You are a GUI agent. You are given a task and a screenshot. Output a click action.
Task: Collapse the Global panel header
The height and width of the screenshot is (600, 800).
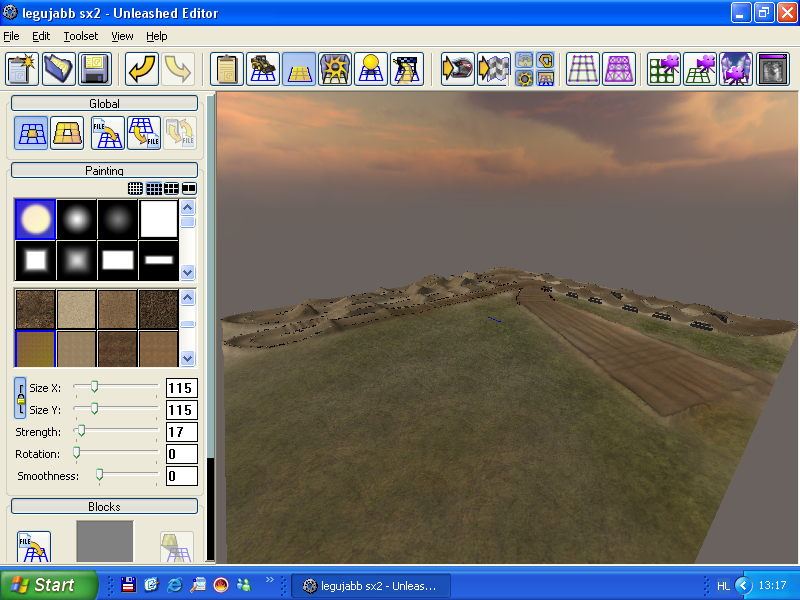[x=104, y=104]
